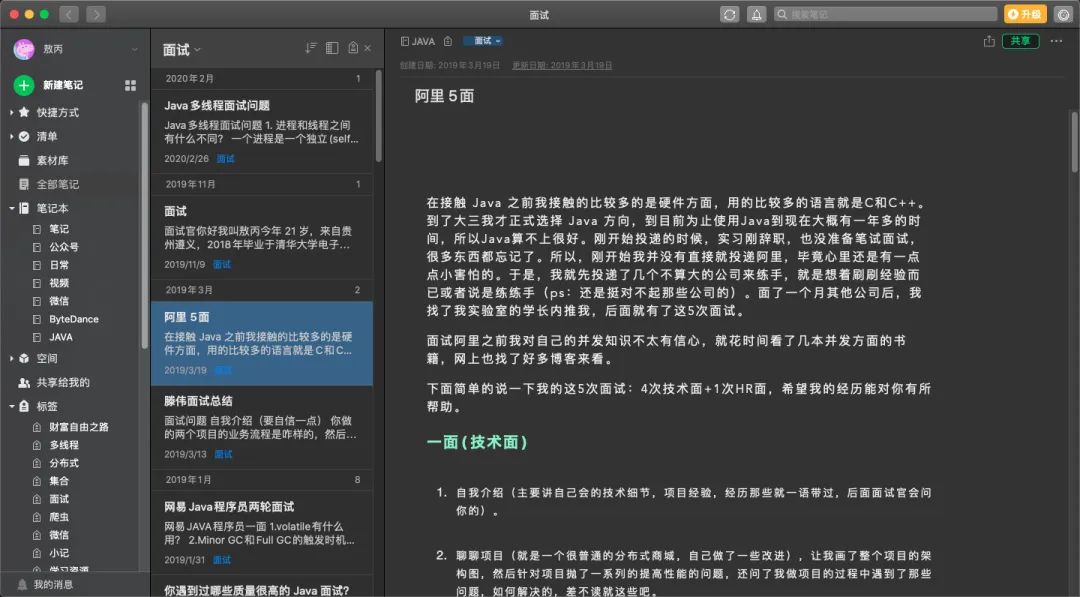
Task: Open the 空间 spaces cube icon
Action: click(x=24, y=358)
